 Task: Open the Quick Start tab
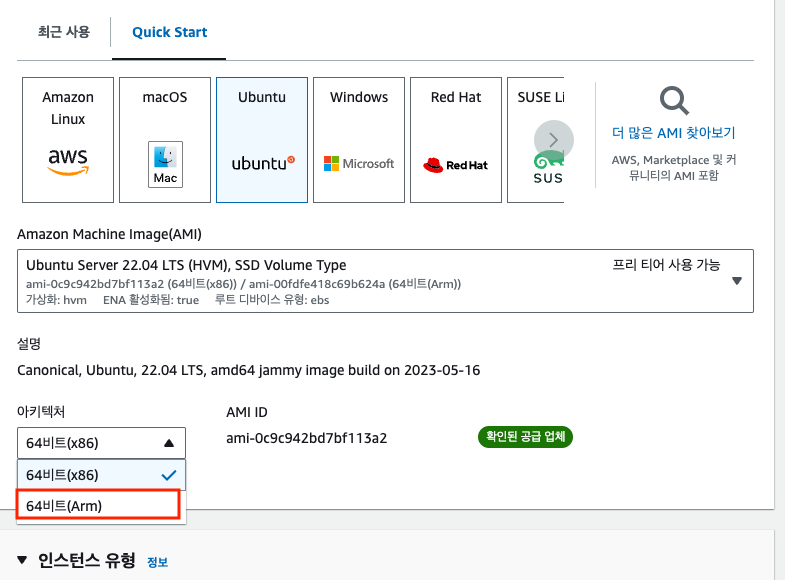[x=169, y=32]
